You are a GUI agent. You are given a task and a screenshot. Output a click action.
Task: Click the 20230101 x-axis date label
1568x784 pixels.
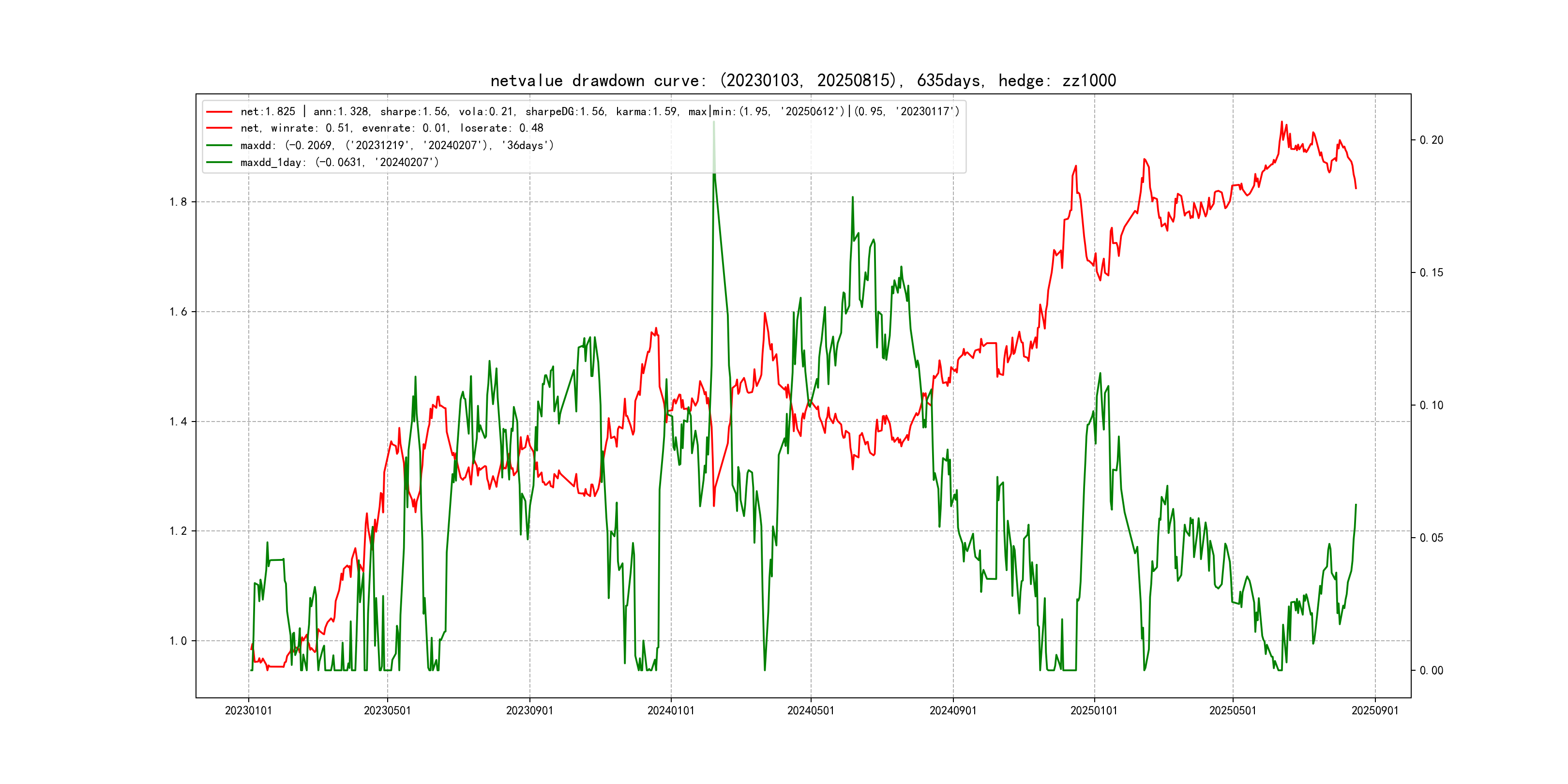click(x=248, y=711)
